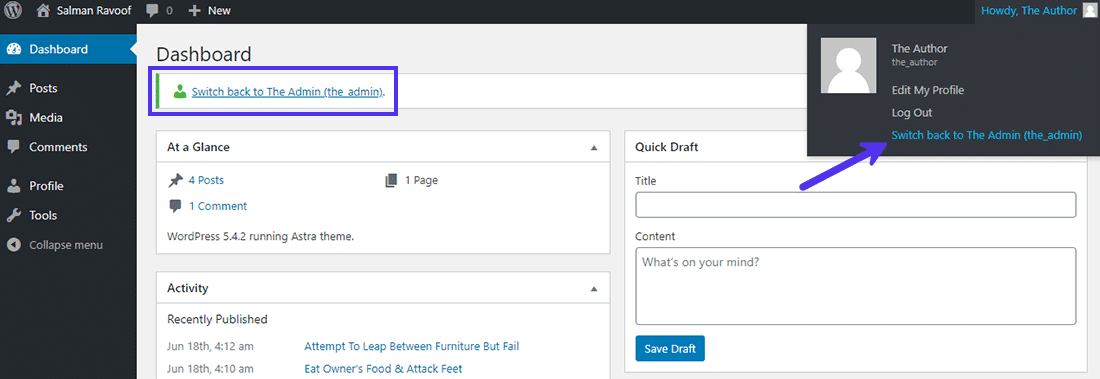
Task: Click the user avatar in account dropdown
Action: click(x=849, y=65)
